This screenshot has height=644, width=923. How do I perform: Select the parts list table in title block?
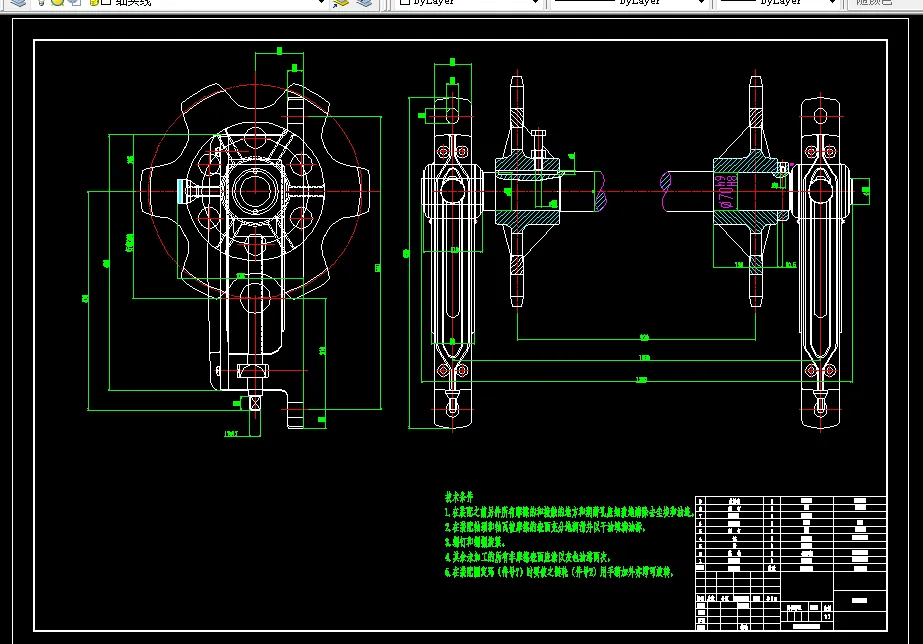pyautogui.click(x=791, y=534)
